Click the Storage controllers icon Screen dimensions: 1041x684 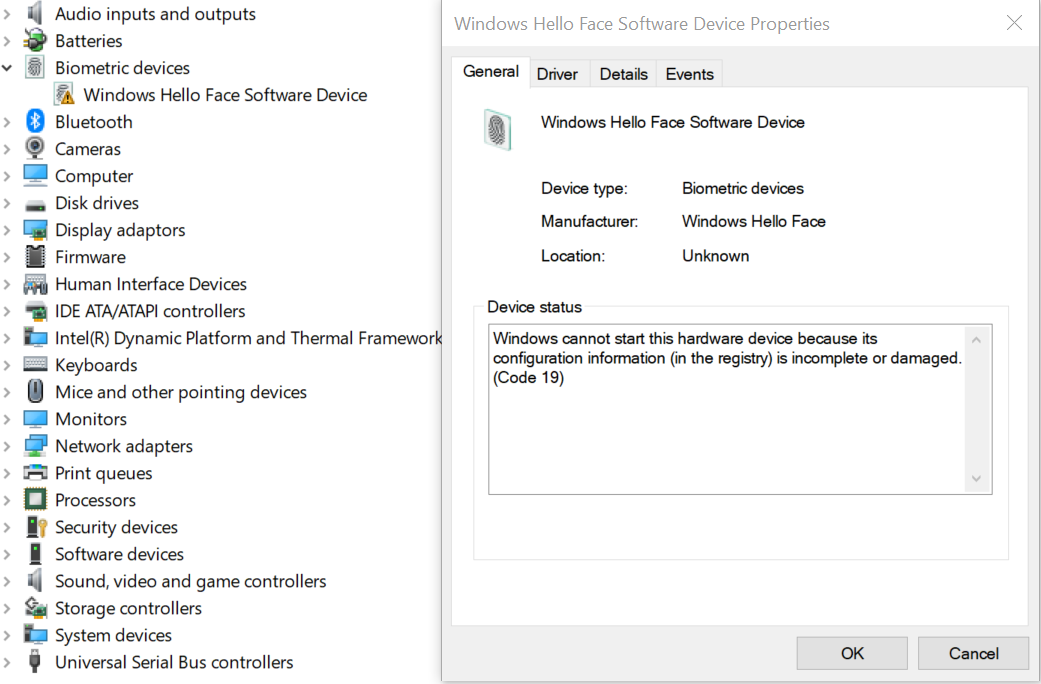point(35,608)
